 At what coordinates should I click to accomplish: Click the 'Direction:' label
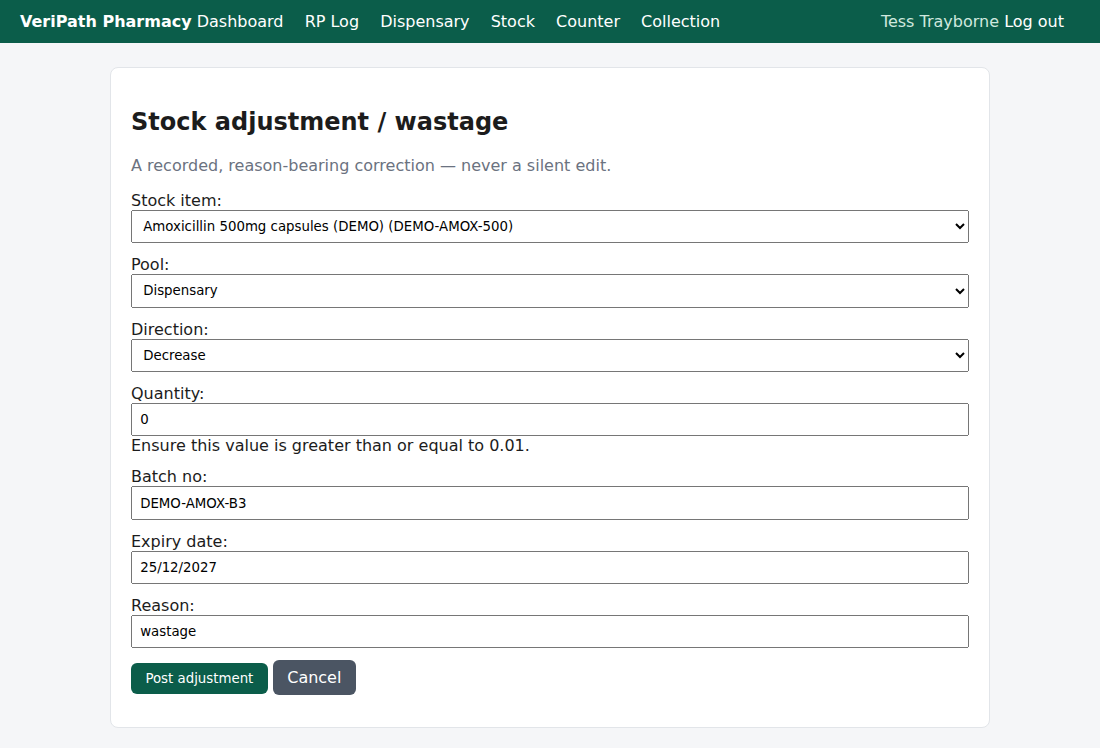point(170,329)
